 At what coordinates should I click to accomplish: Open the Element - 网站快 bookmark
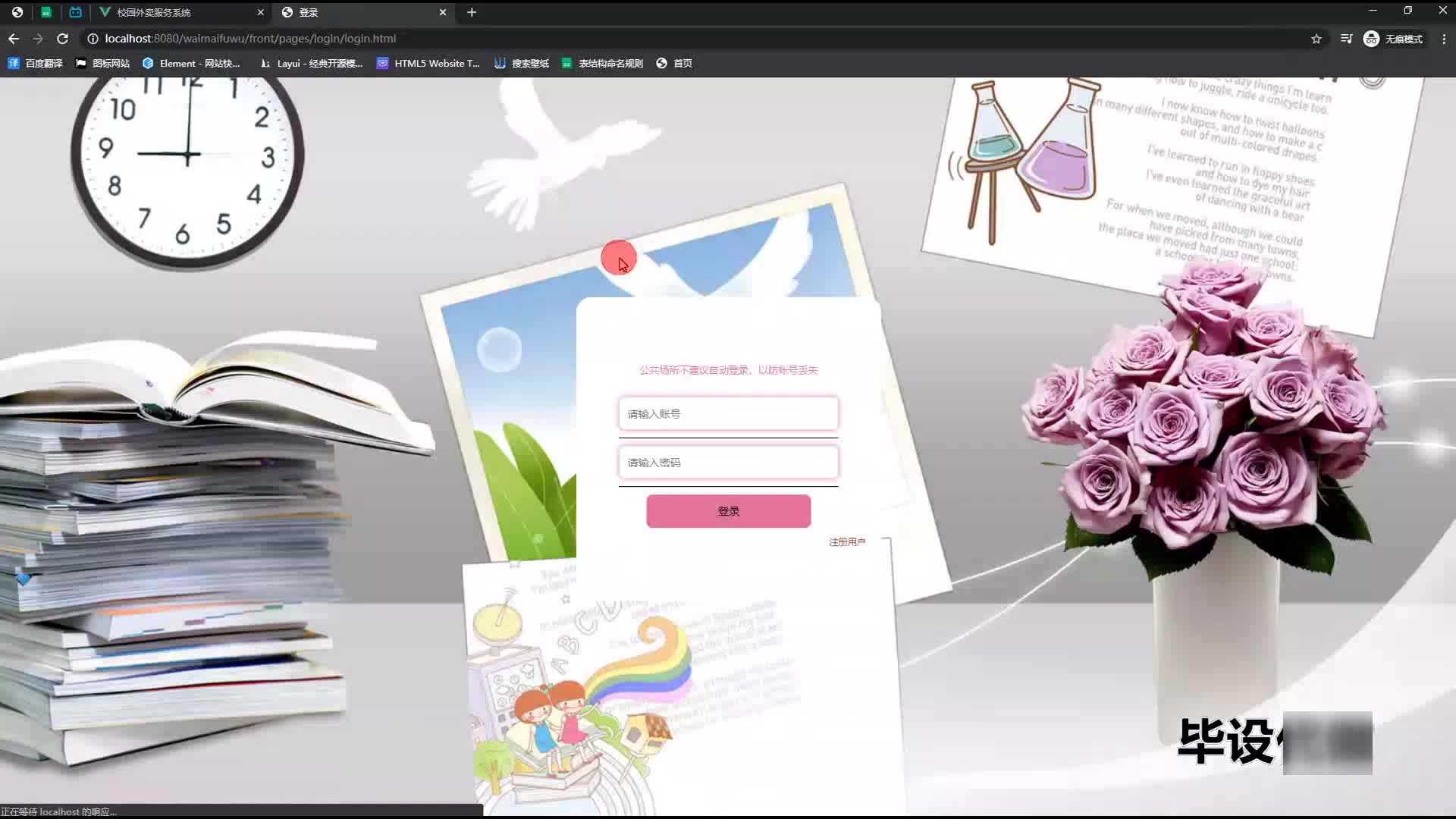pyautogui.click(x=191, y=64)
